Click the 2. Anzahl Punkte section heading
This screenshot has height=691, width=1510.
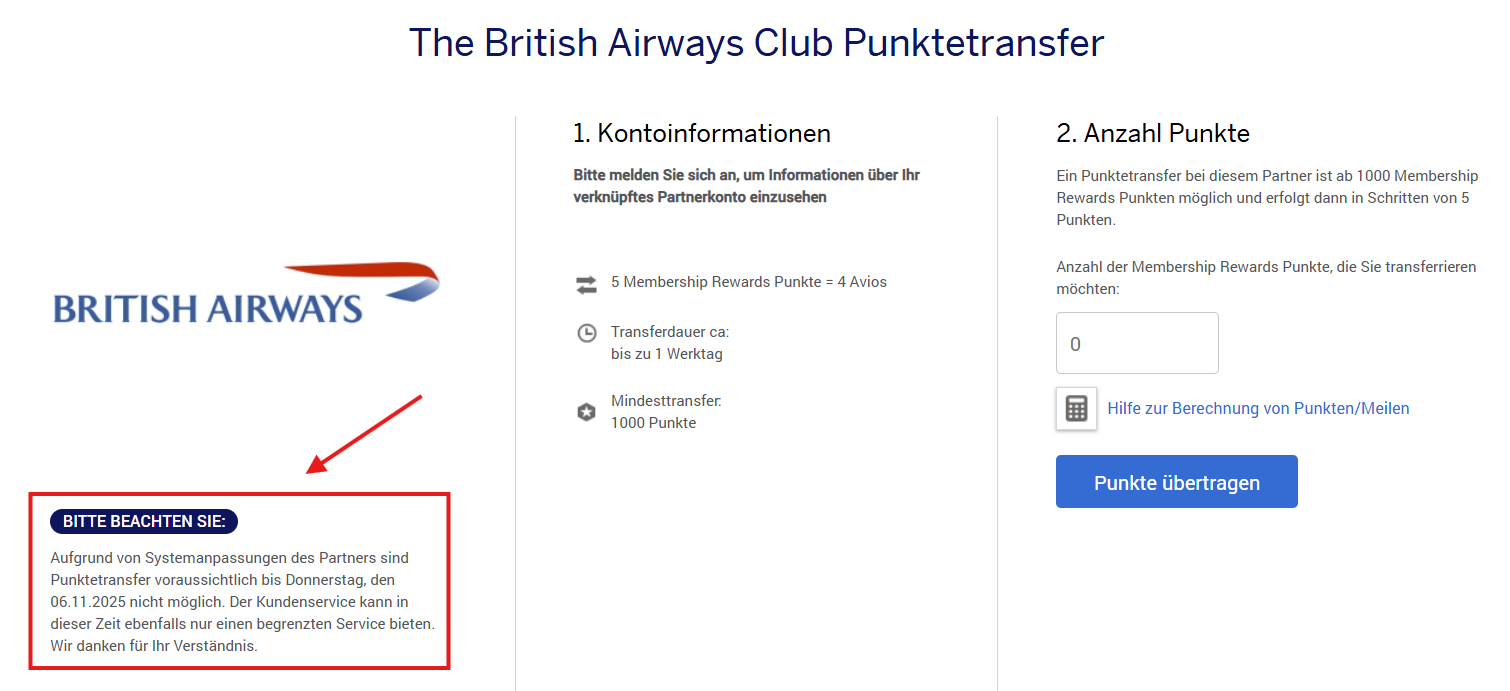pyautogui.click(x=1152, y=132)
